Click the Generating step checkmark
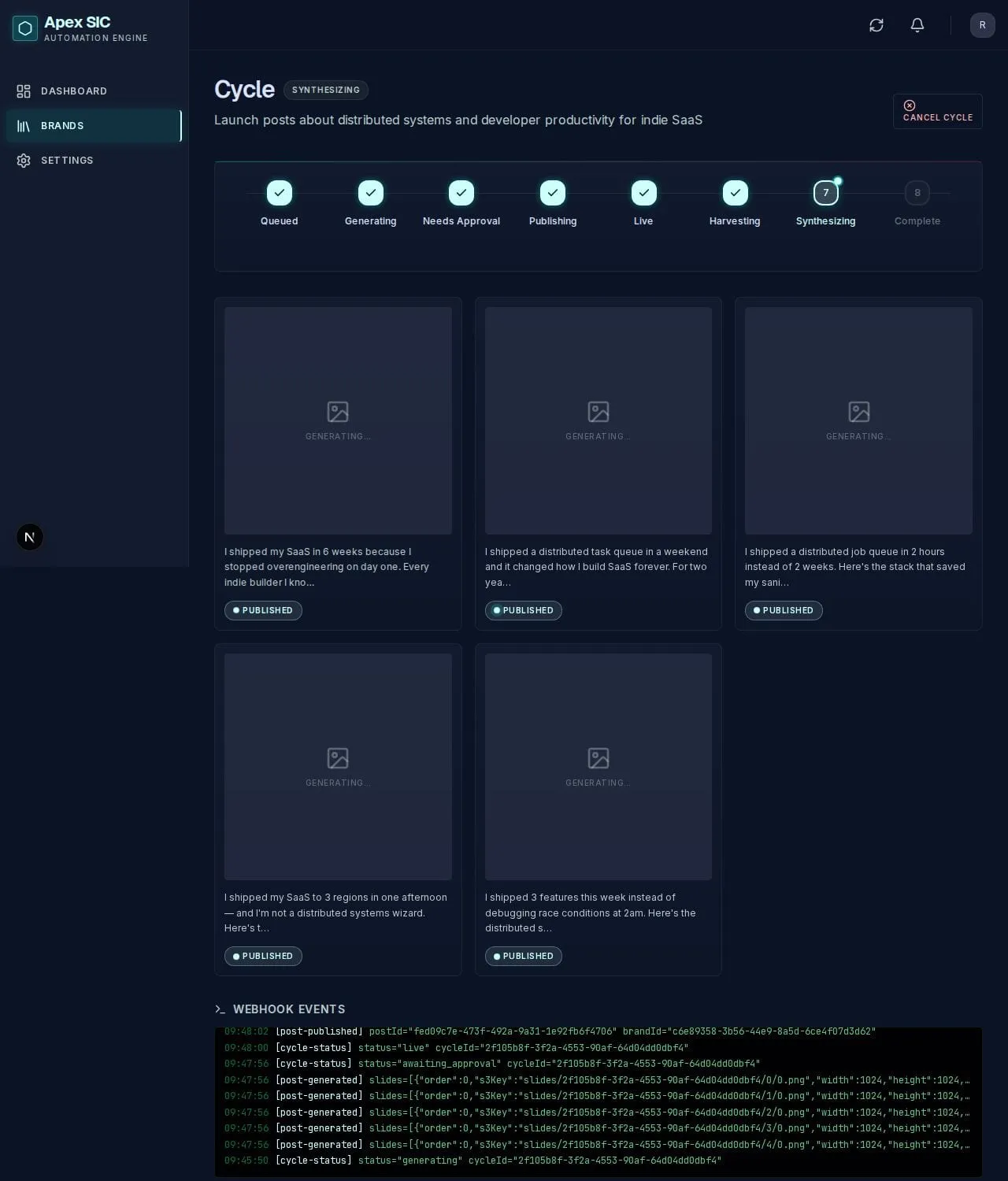The width and height of the screenshot is (1008, 1181). [x=371, y=193]
